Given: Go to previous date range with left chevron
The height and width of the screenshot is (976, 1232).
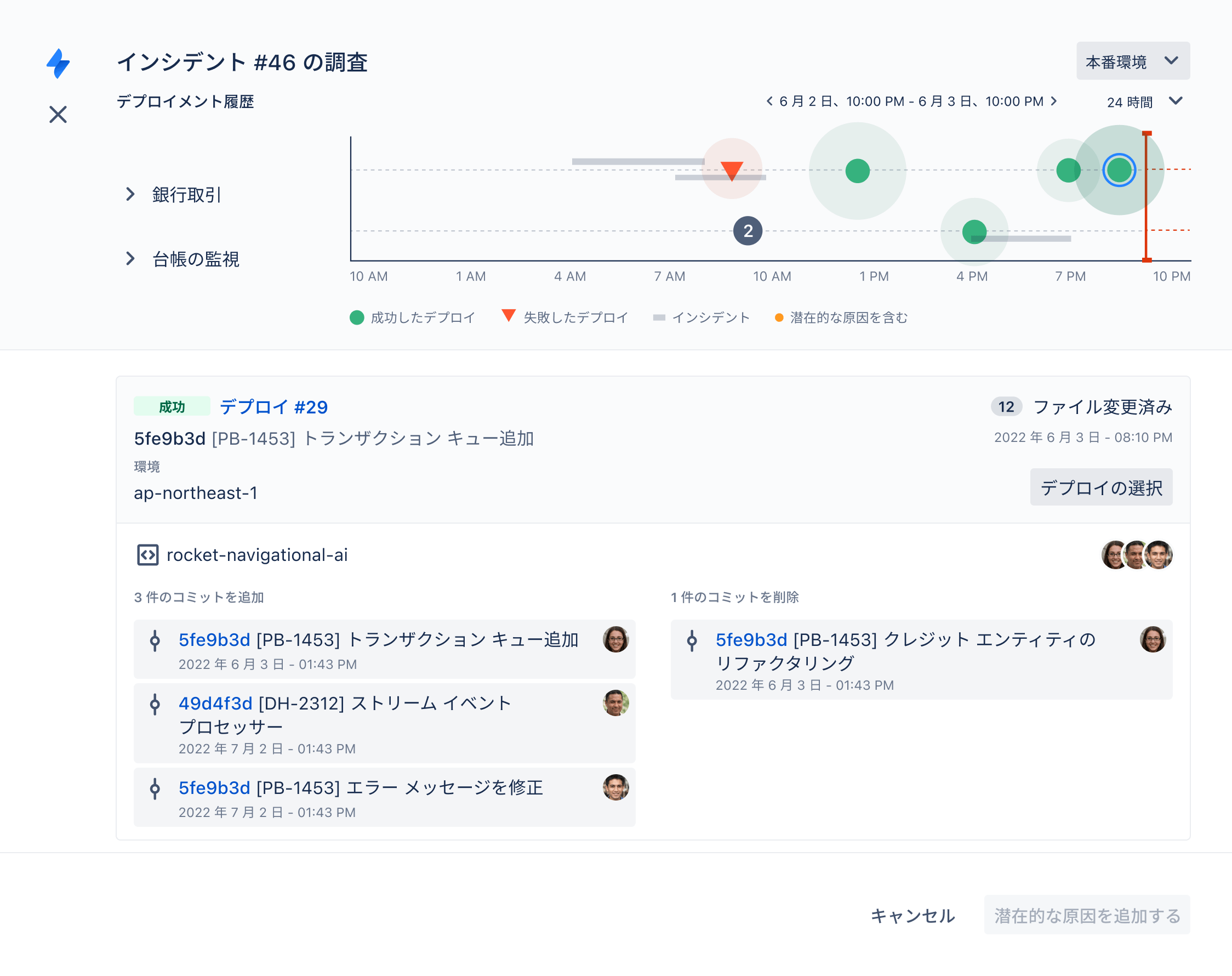Looking at the screenshot, I should (x=769, y=101).
